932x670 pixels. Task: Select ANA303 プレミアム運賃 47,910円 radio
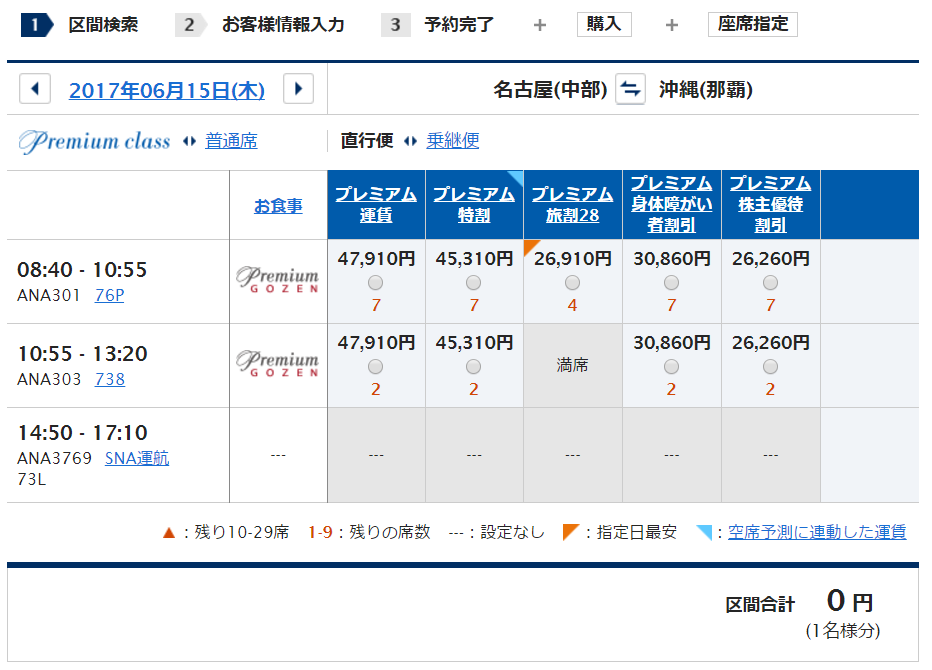375,367
